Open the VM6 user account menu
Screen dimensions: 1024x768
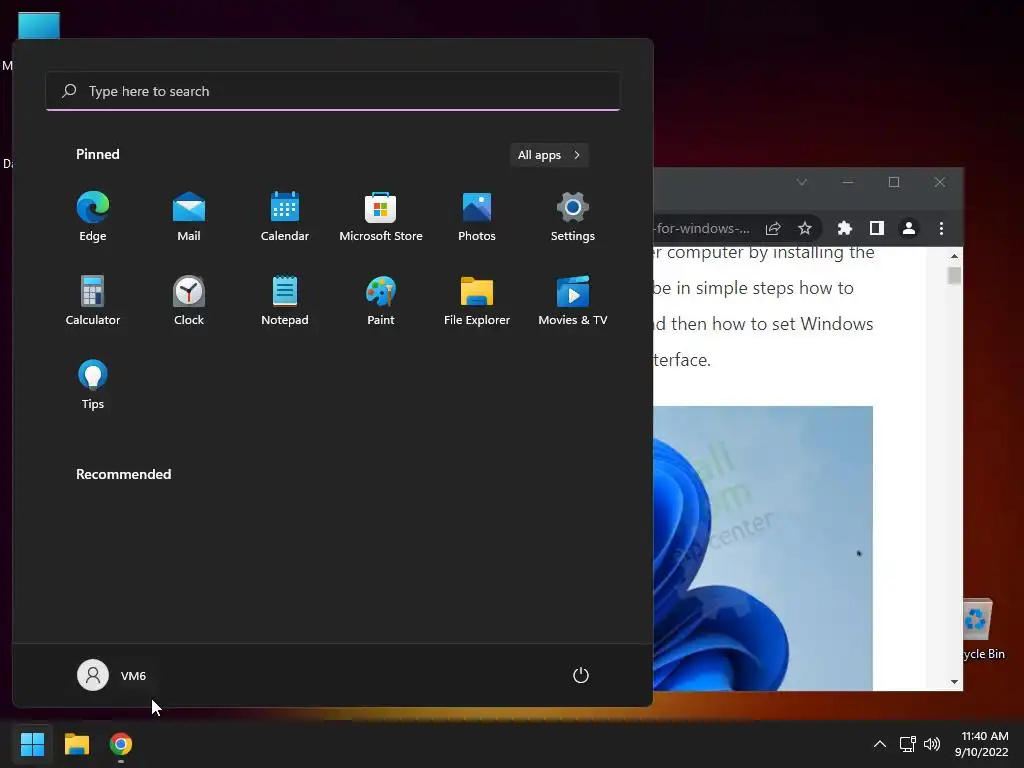coord(112,675)
